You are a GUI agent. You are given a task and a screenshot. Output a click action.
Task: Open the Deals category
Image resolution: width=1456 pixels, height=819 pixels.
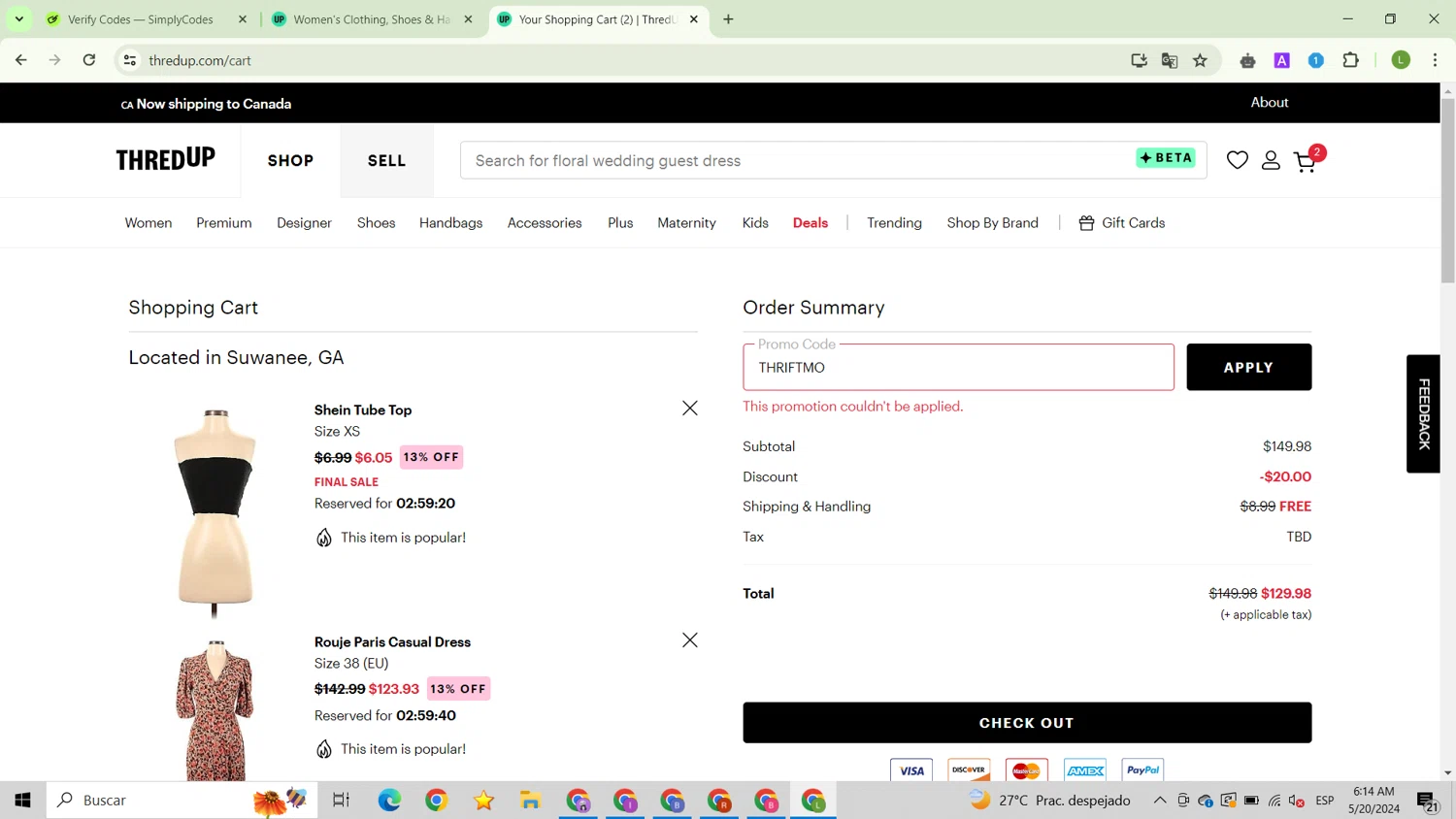tap(810, 223)
